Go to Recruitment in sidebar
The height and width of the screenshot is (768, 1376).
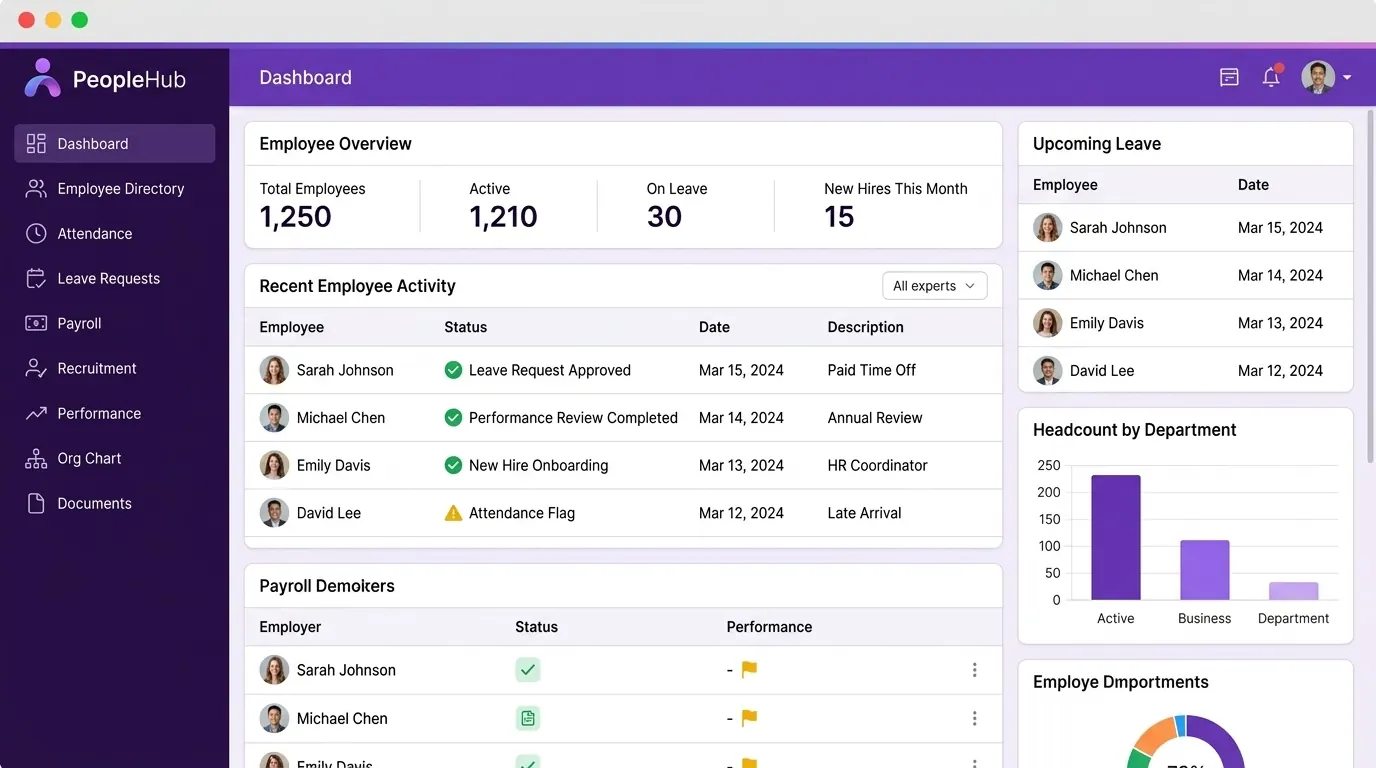[114, 368]
